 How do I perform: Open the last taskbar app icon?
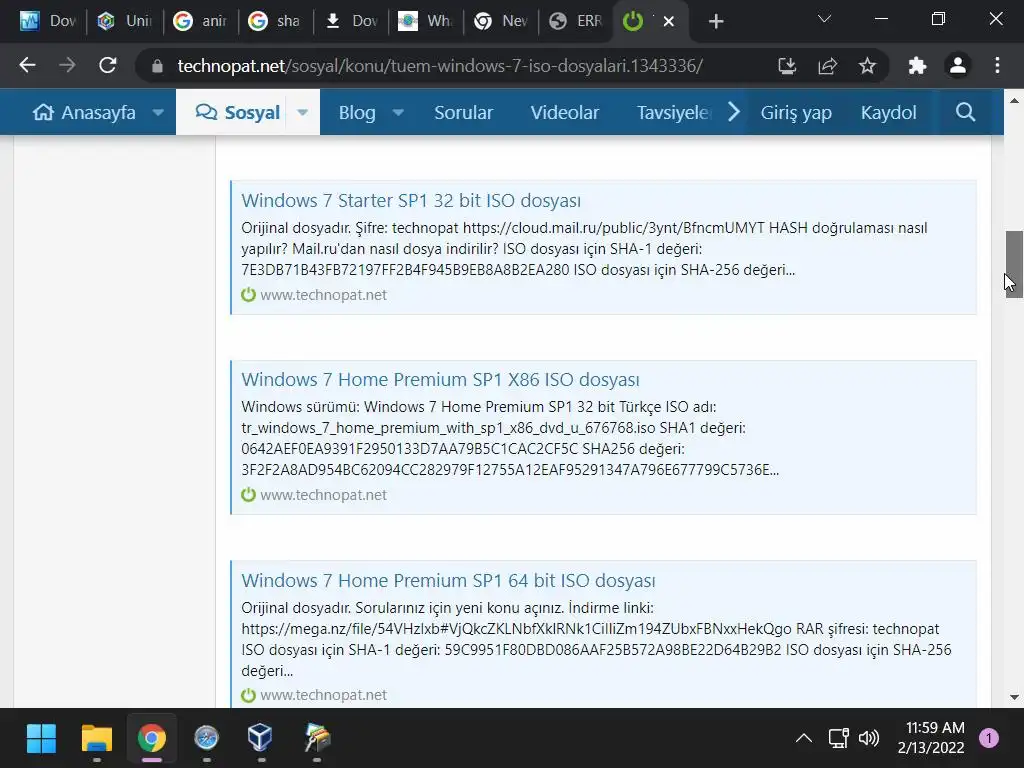pos(317,739)
